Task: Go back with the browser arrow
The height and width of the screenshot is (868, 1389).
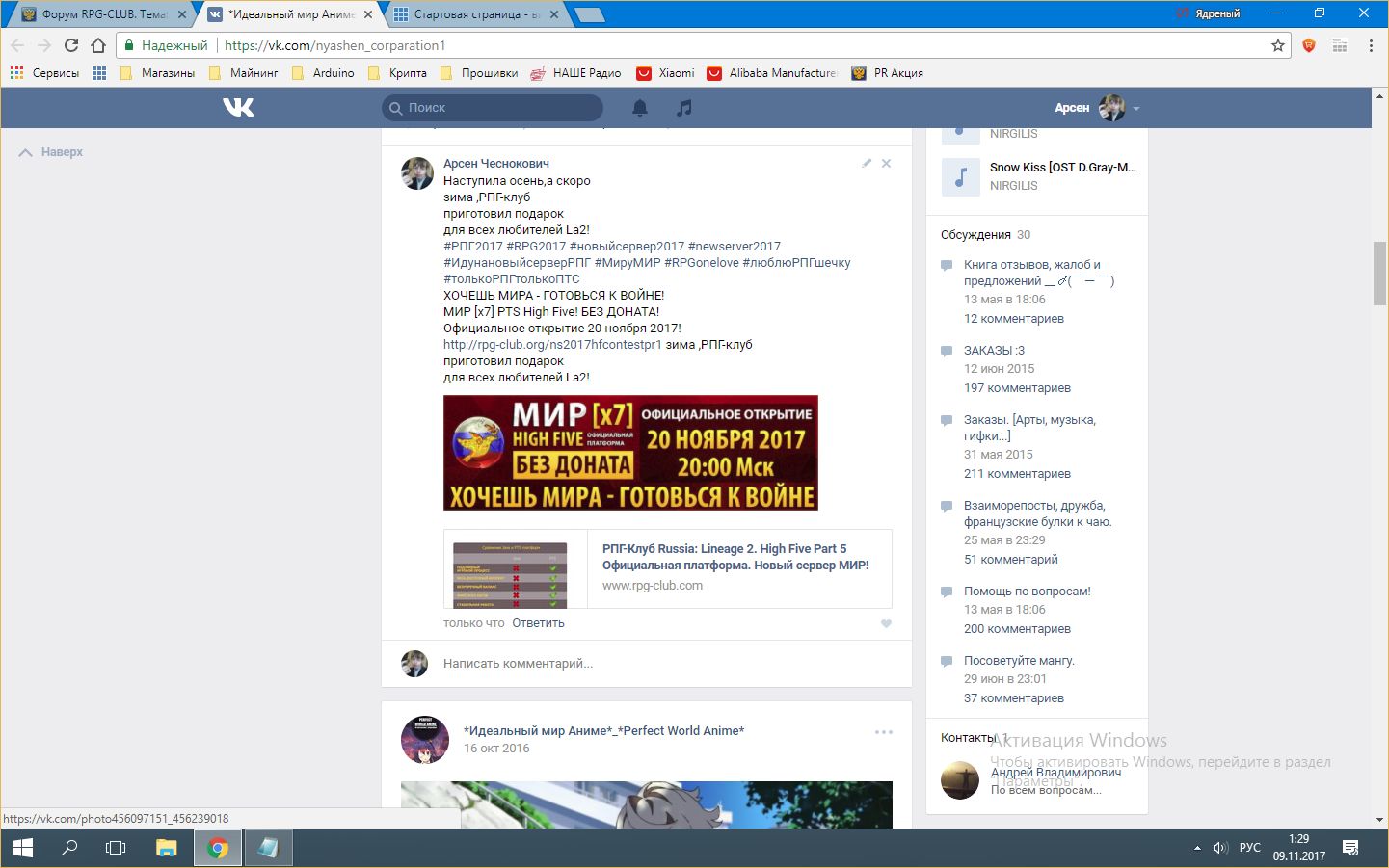Action: (17, 45)
